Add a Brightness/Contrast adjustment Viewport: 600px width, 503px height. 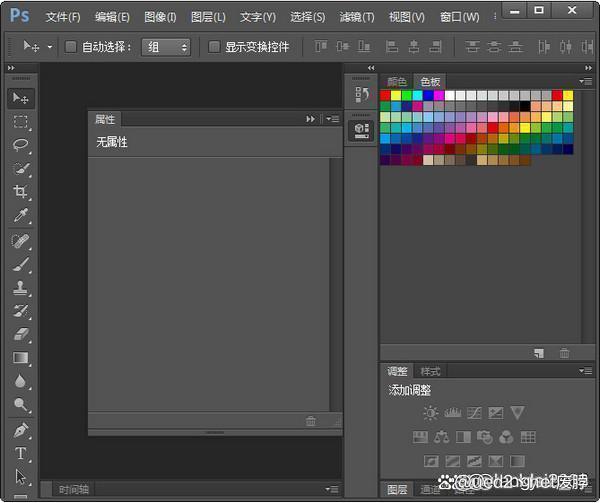(430, 412)
